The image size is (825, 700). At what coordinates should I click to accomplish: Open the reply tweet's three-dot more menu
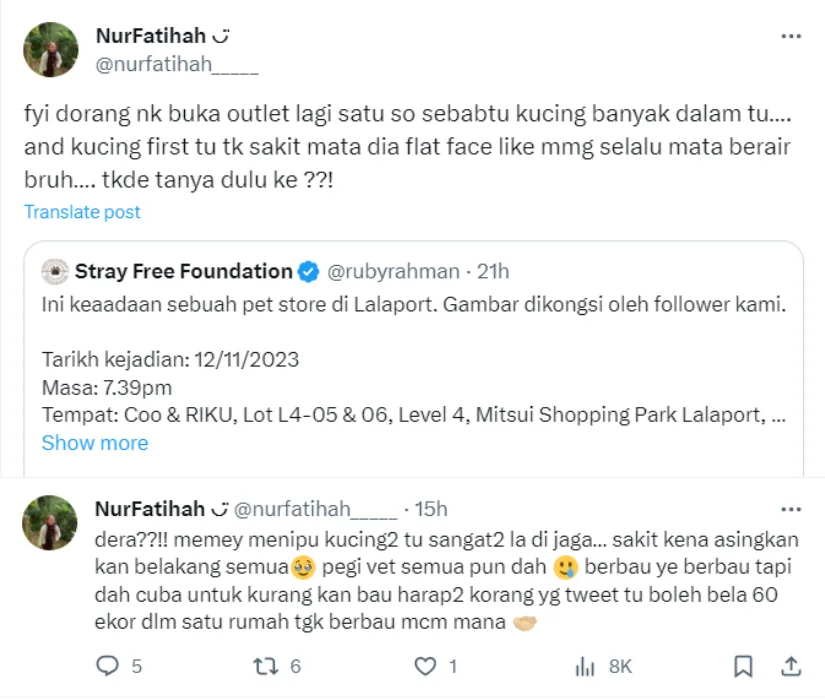click(791, 509)
